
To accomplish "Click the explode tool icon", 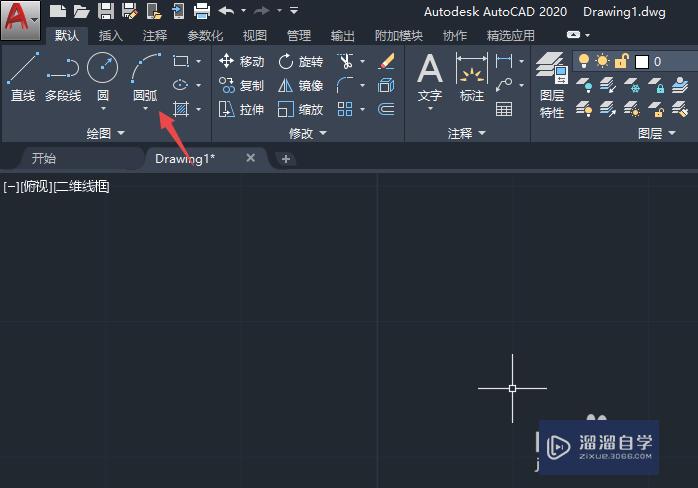I will [386, 85].
